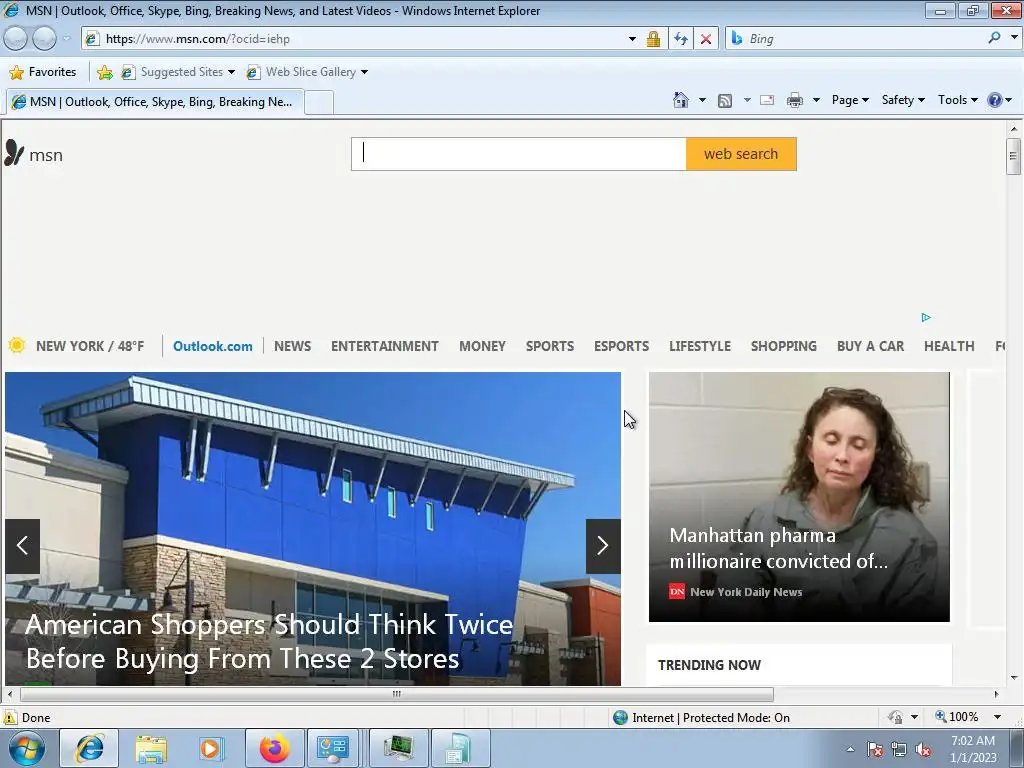Open a new blank tab
This screenshot has width=1024, height=768.
pyautogui.click(x=319, y=103)
